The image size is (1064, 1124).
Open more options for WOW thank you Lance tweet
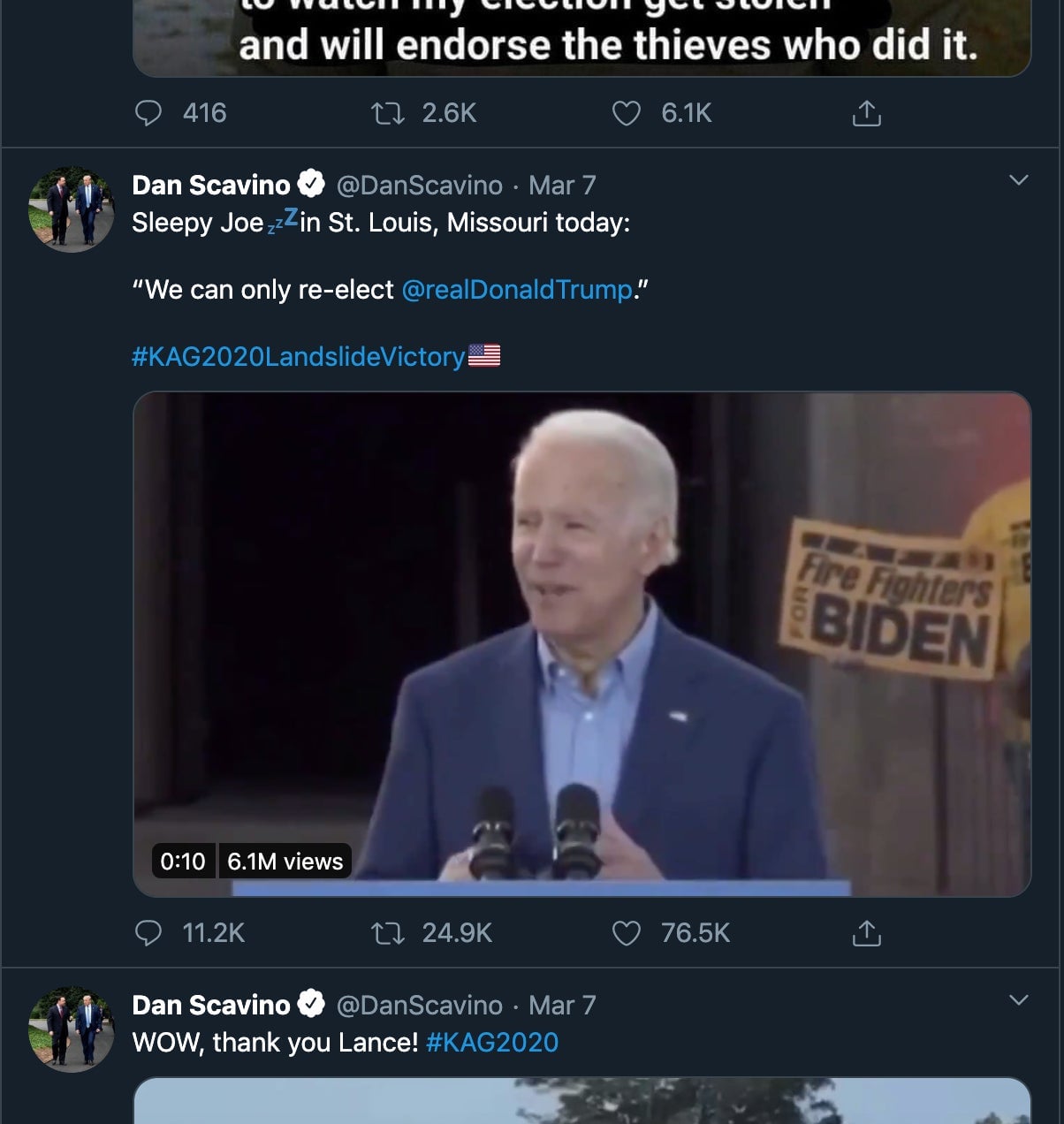point(1018,1000)
